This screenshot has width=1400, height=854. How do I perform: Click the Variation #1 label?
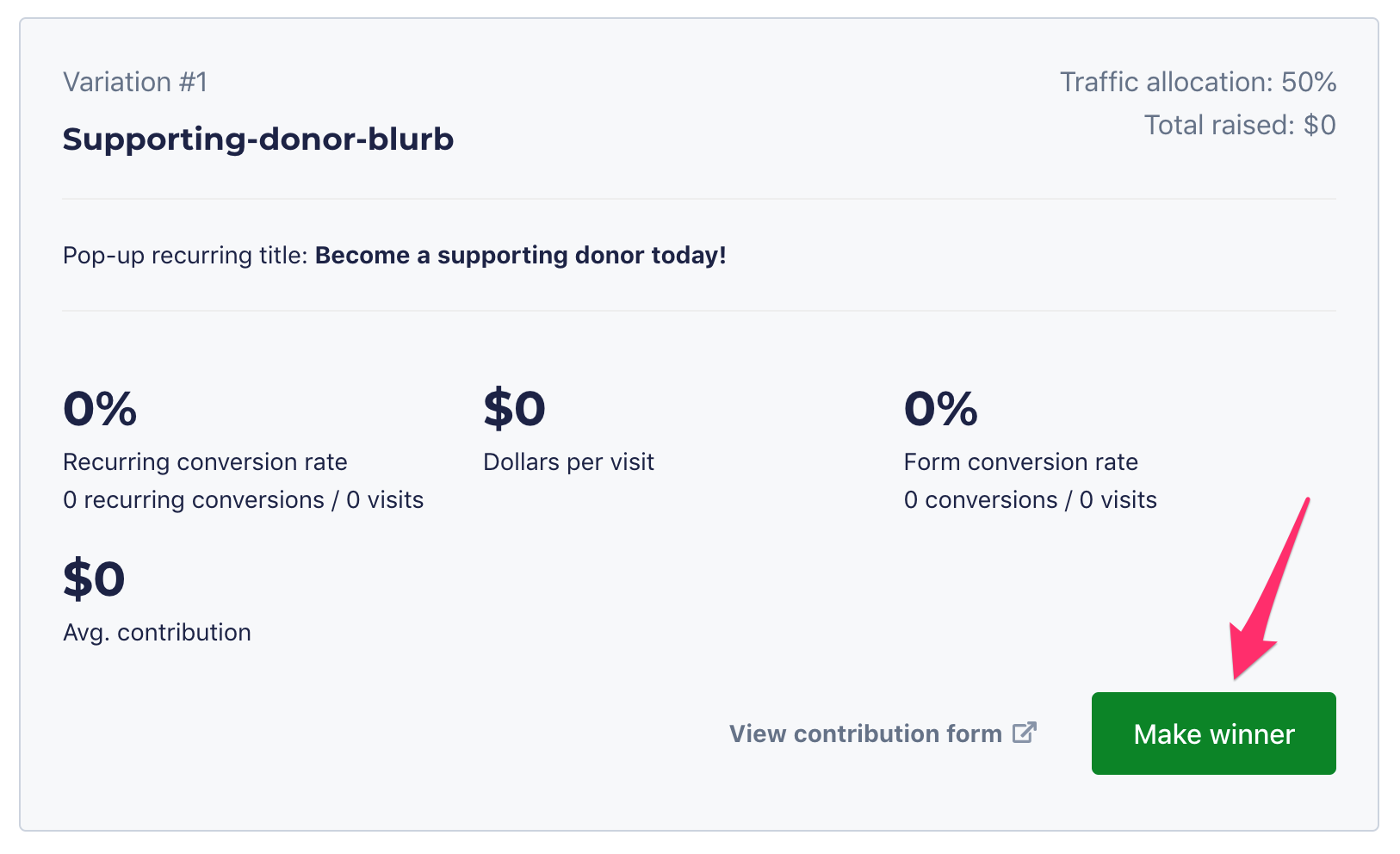(x=135, y=82)
